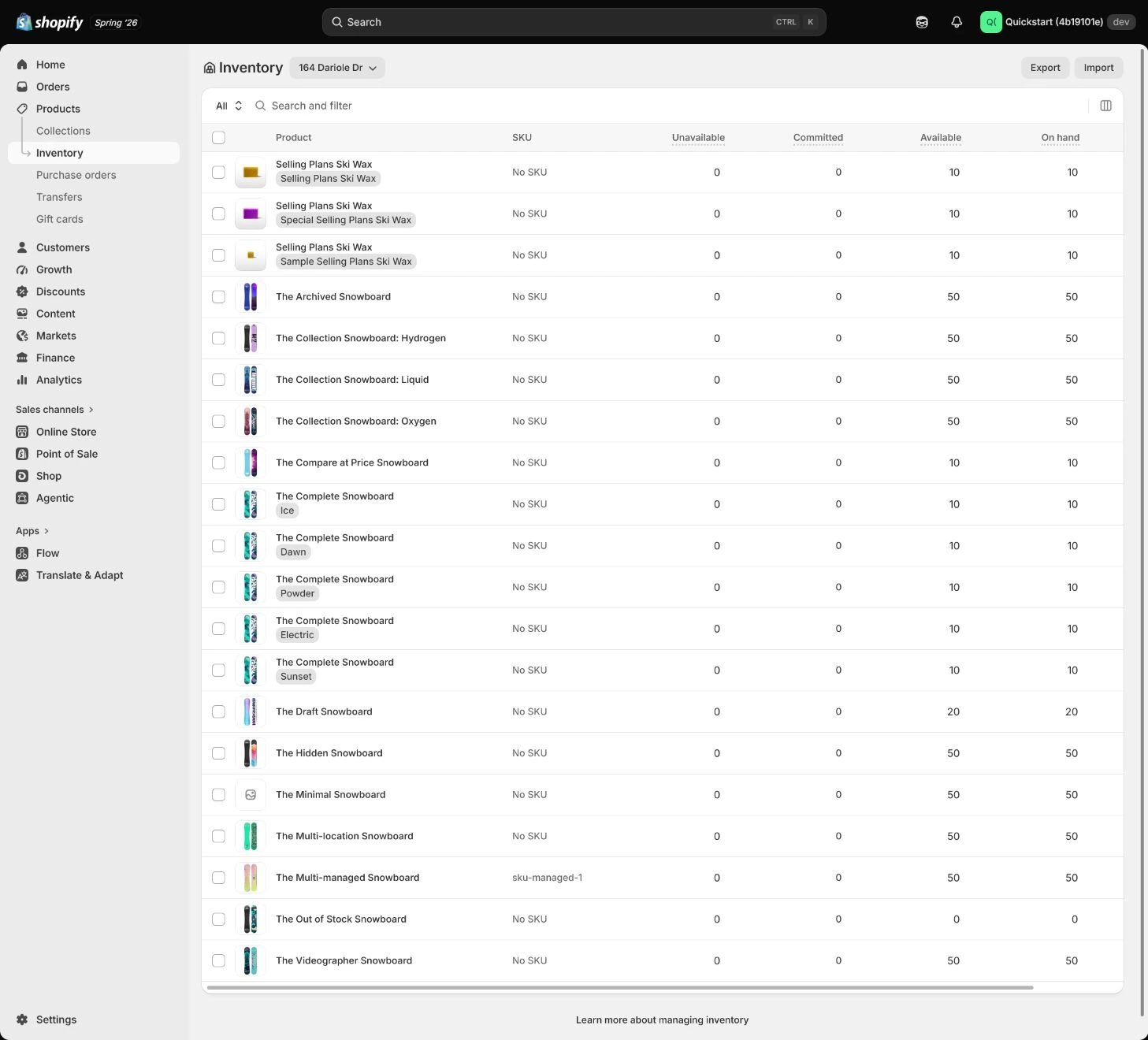Select Inventory in the sidebar
The height and width of the screenshot is (1040, 1148).
pyautogui.click(x=94, y=153)
